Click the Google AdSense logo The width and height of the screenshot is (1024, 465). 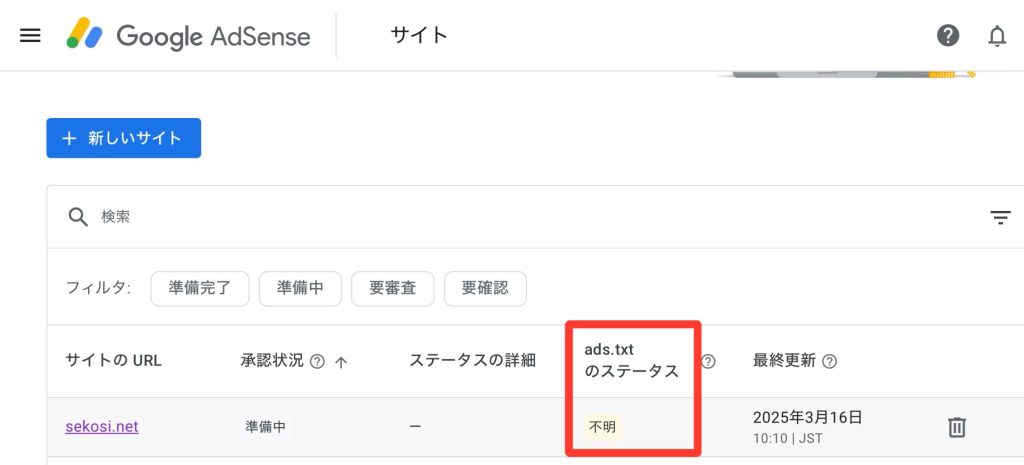tap(188, 36)
